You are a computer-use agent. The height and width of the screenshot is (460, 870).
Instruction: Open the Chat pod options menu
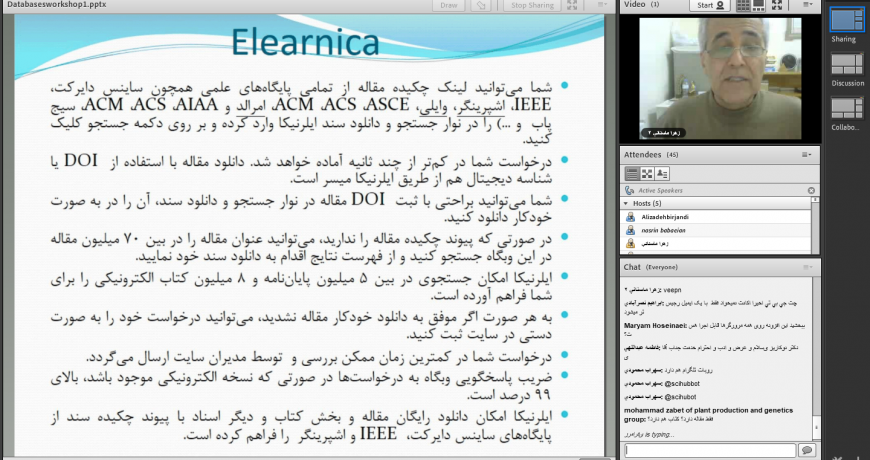[807, 267]
